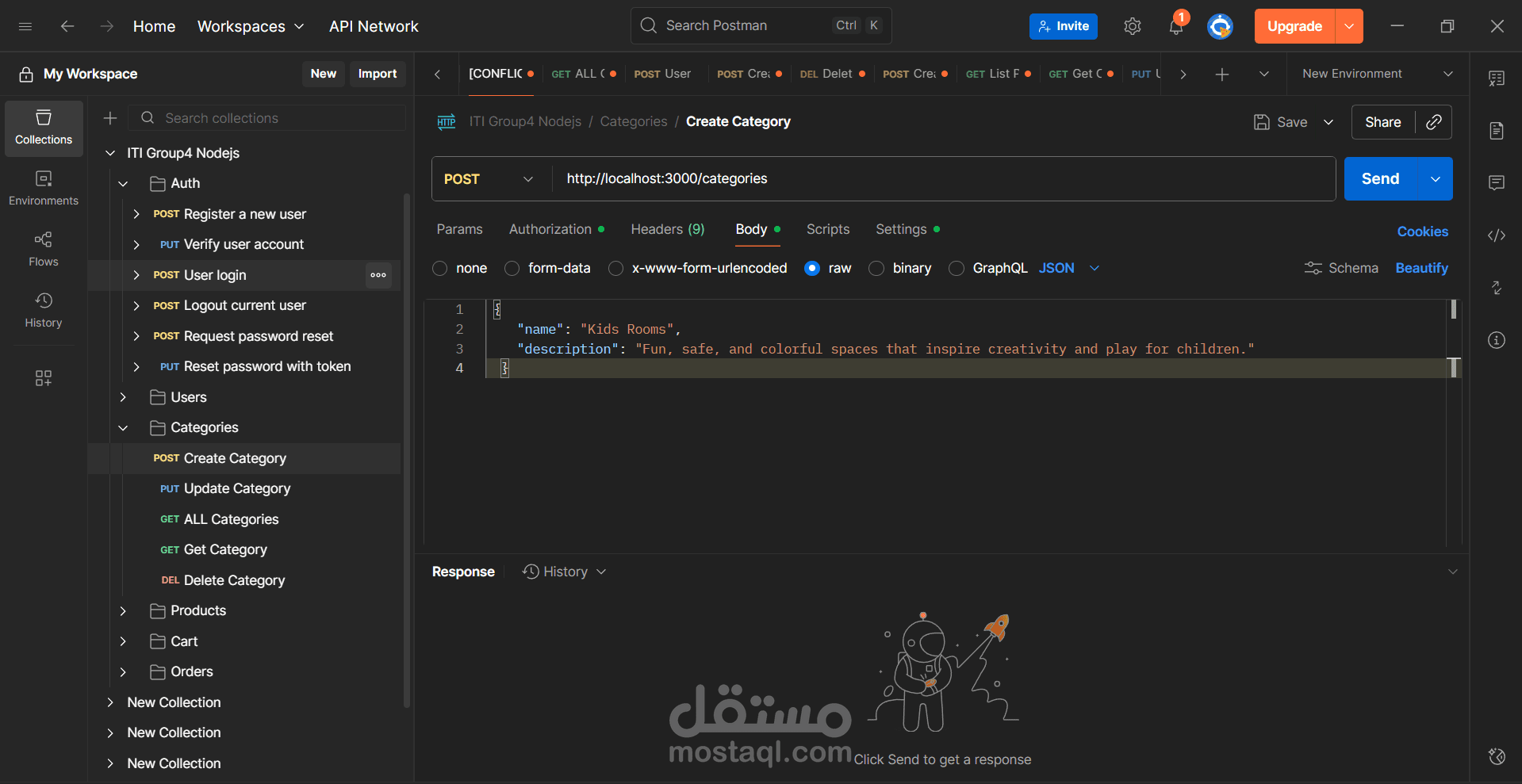
Task: Open the DEL Delet request tab
Action: (832, 74)
